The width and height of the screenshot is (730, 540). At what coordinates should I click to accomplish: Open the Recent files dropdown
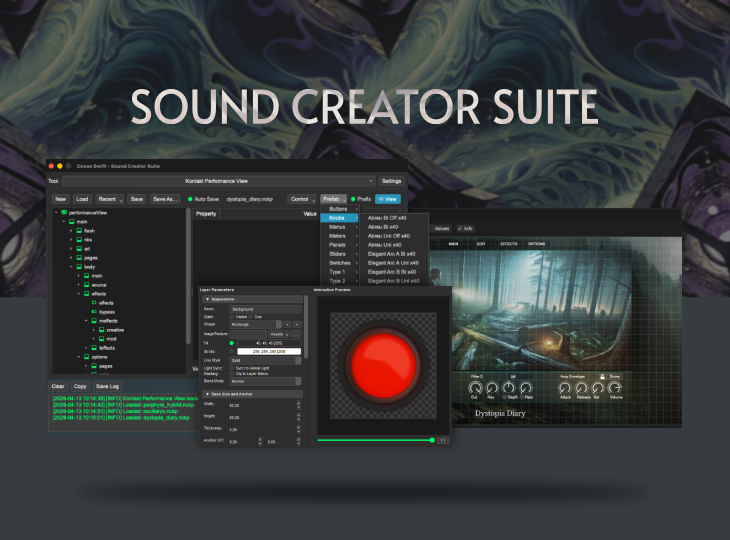pyautogui.click(x=109, y=199)
